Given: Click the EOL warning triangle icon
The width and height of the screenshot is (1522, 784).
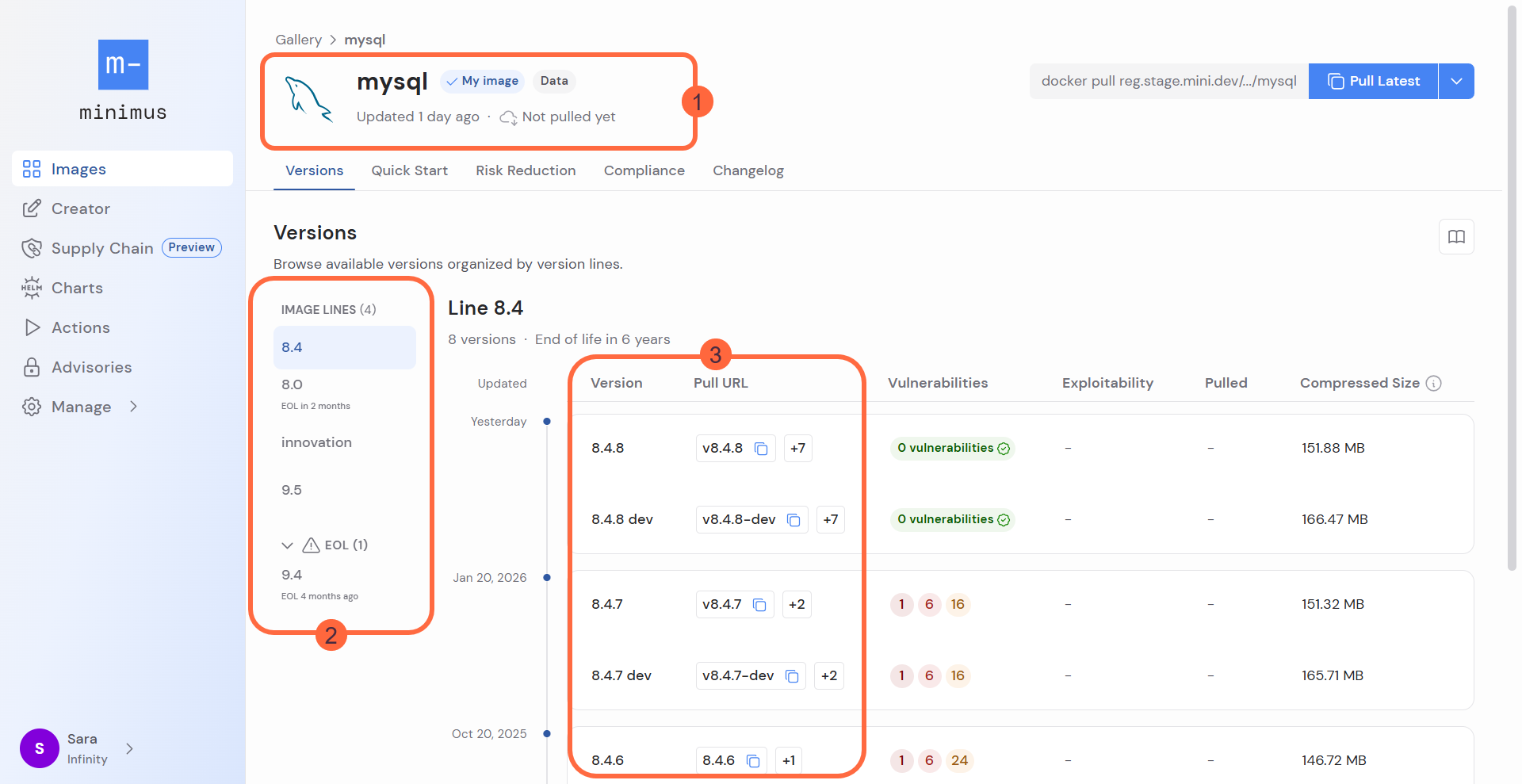Looking at the screenshot, I should (311, 545).
